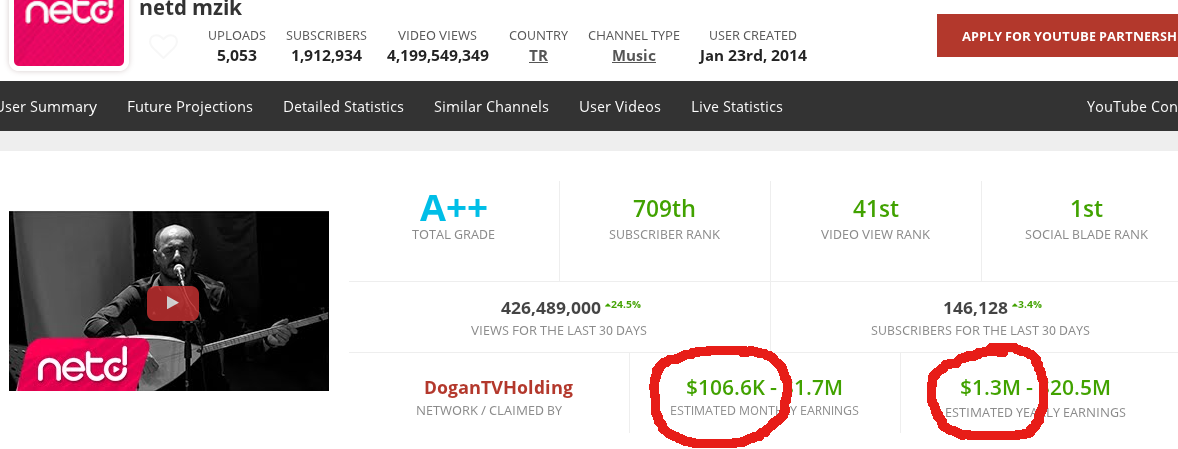Select the subscribers count 1,912,934
The width and height of the screenshot is (1178, 449).
327,56
